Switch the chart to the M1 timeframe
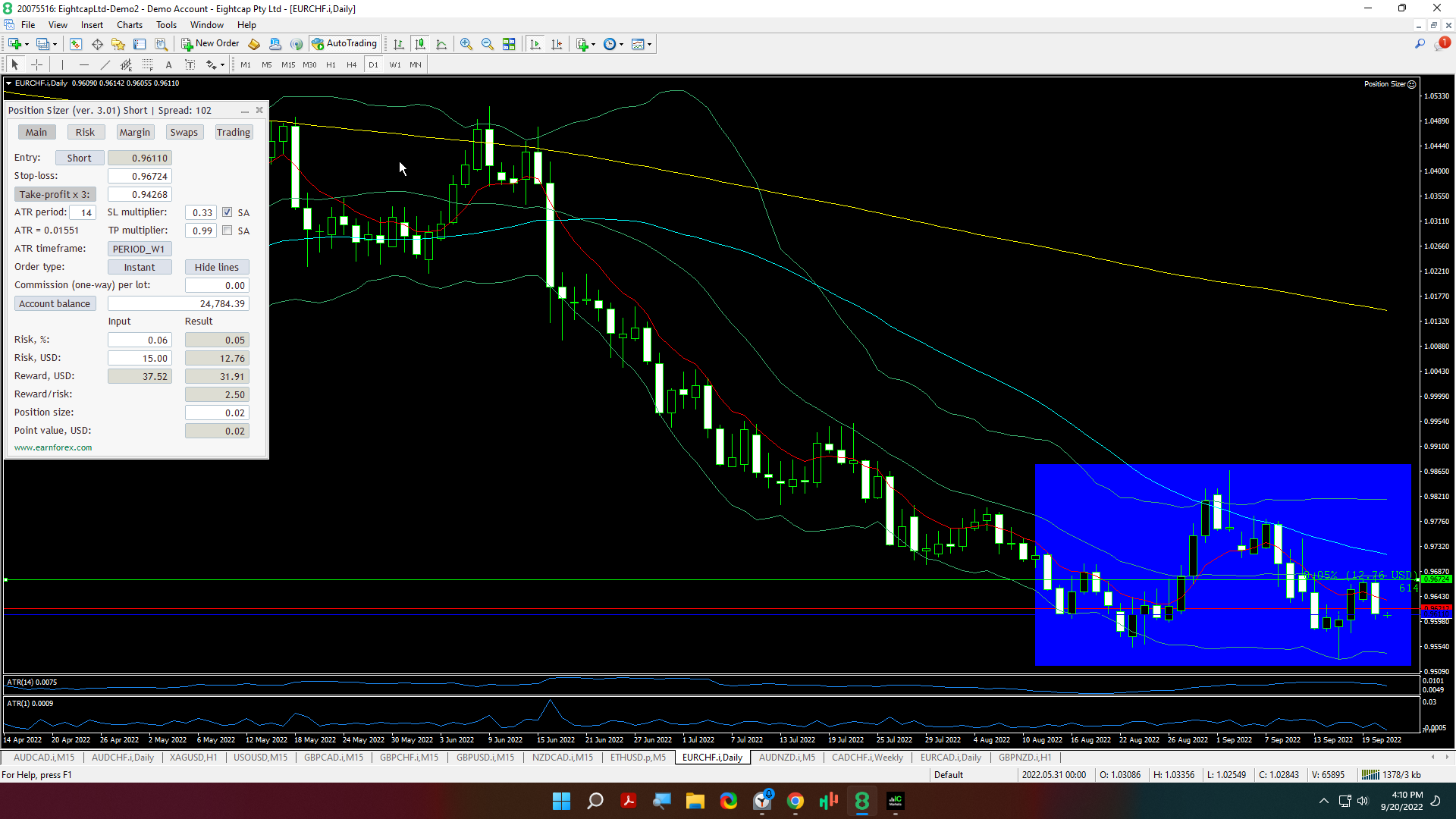 coord(246,64)
